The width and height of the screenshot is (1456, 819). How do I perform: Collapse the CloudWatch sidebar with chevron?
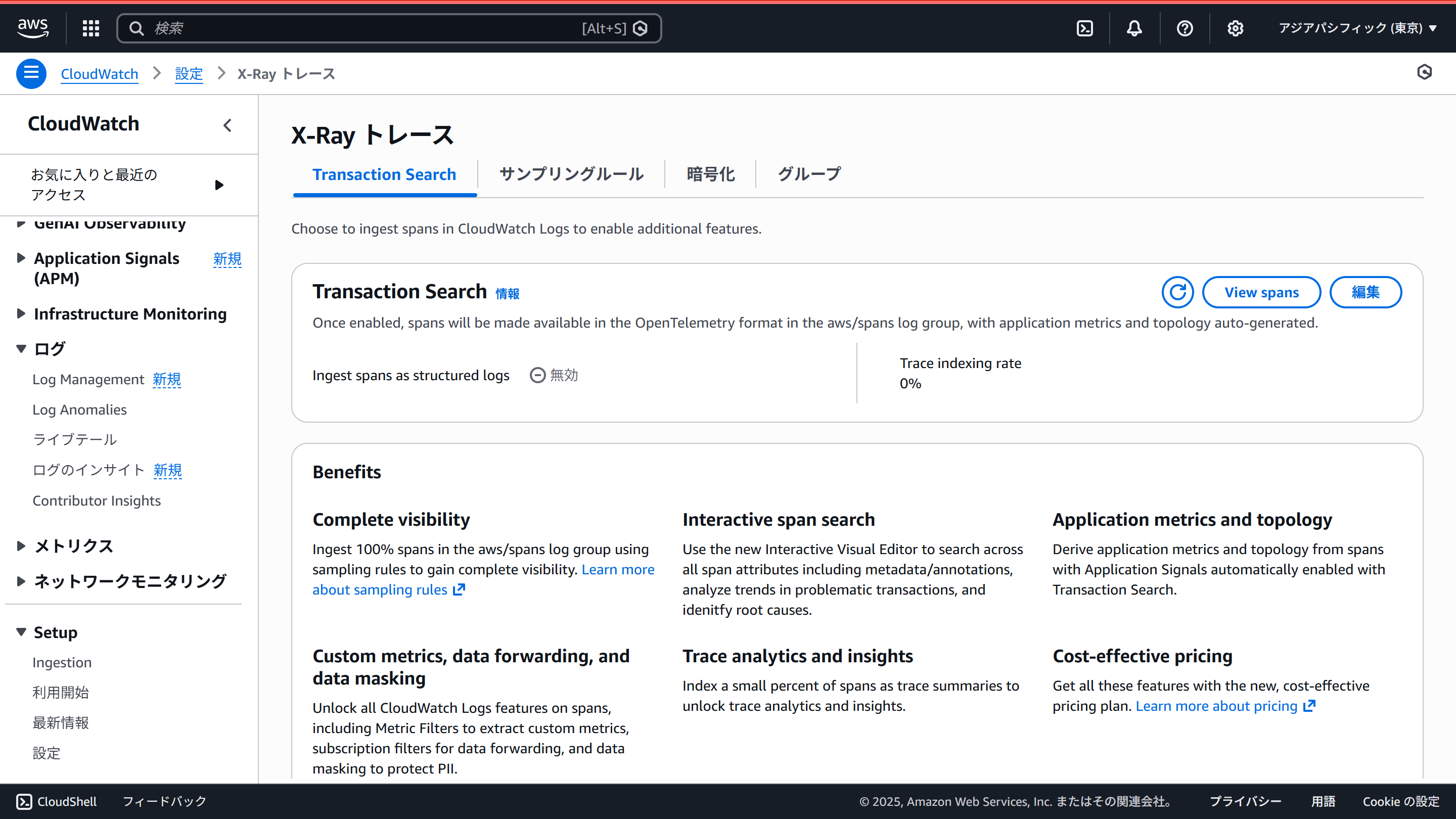[x=228, y=125]
